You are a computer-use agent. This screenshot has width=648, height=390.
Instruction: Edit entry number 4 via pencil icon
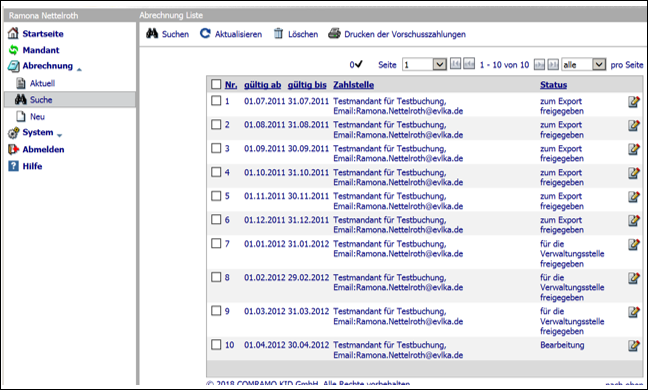634,173
